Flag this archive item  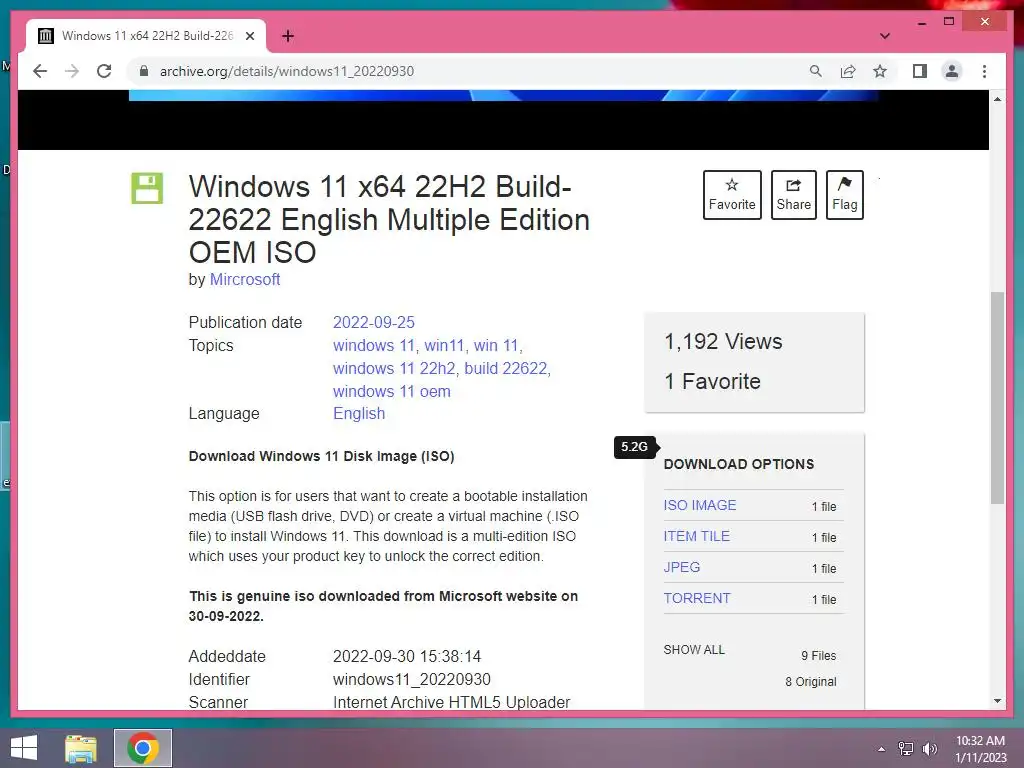[x=844, y=195]
